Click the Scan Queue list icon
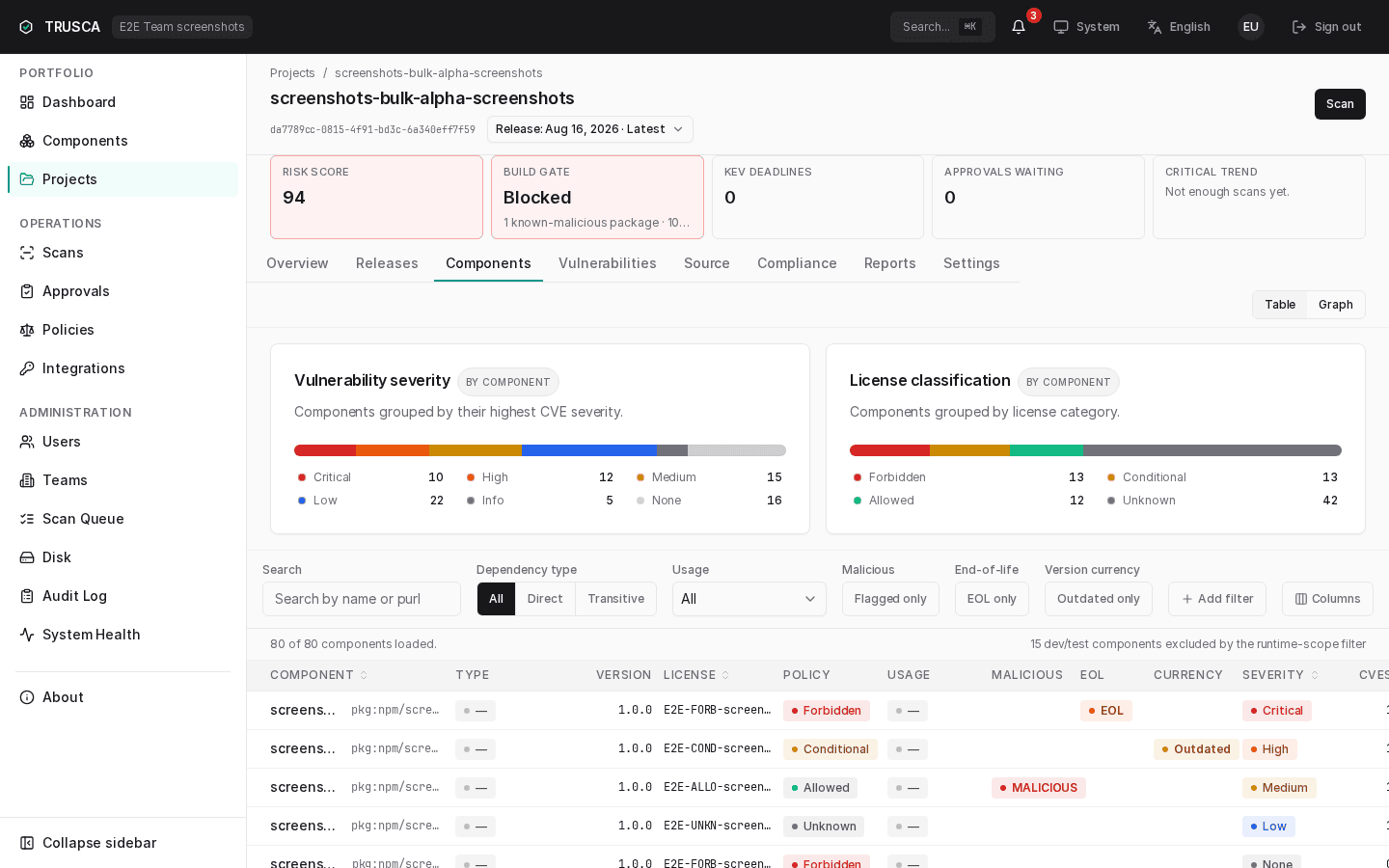Screen dimensions: 1389x868 (27, 519)
